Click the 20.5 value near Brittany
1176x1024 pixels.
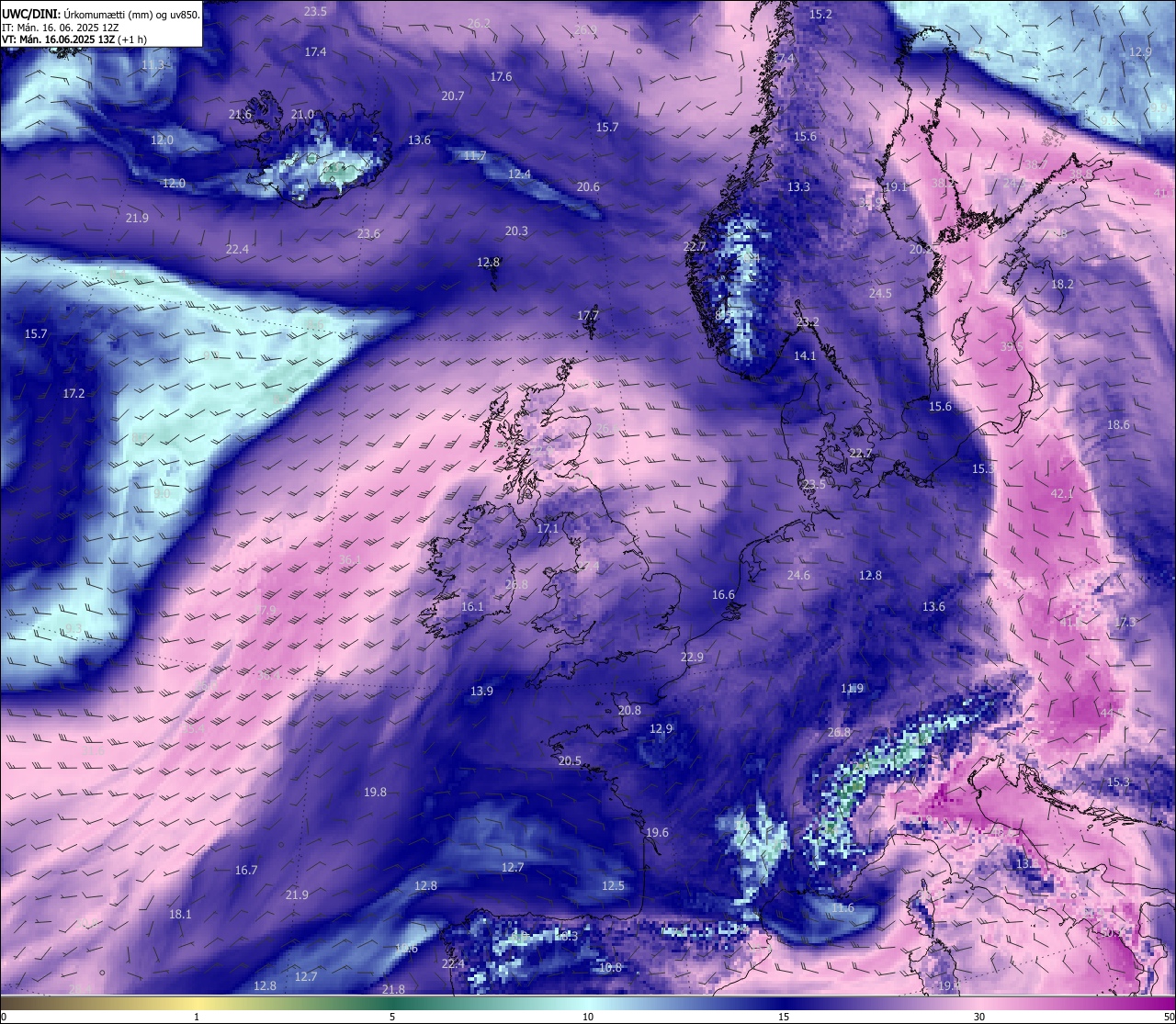(570, 761)
